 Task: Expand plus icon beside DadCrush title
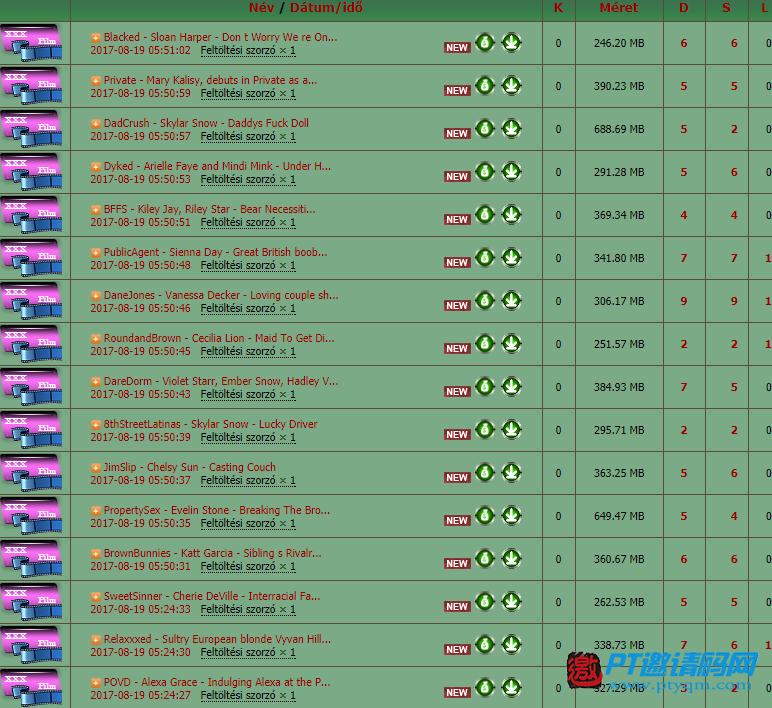[96, 124]
